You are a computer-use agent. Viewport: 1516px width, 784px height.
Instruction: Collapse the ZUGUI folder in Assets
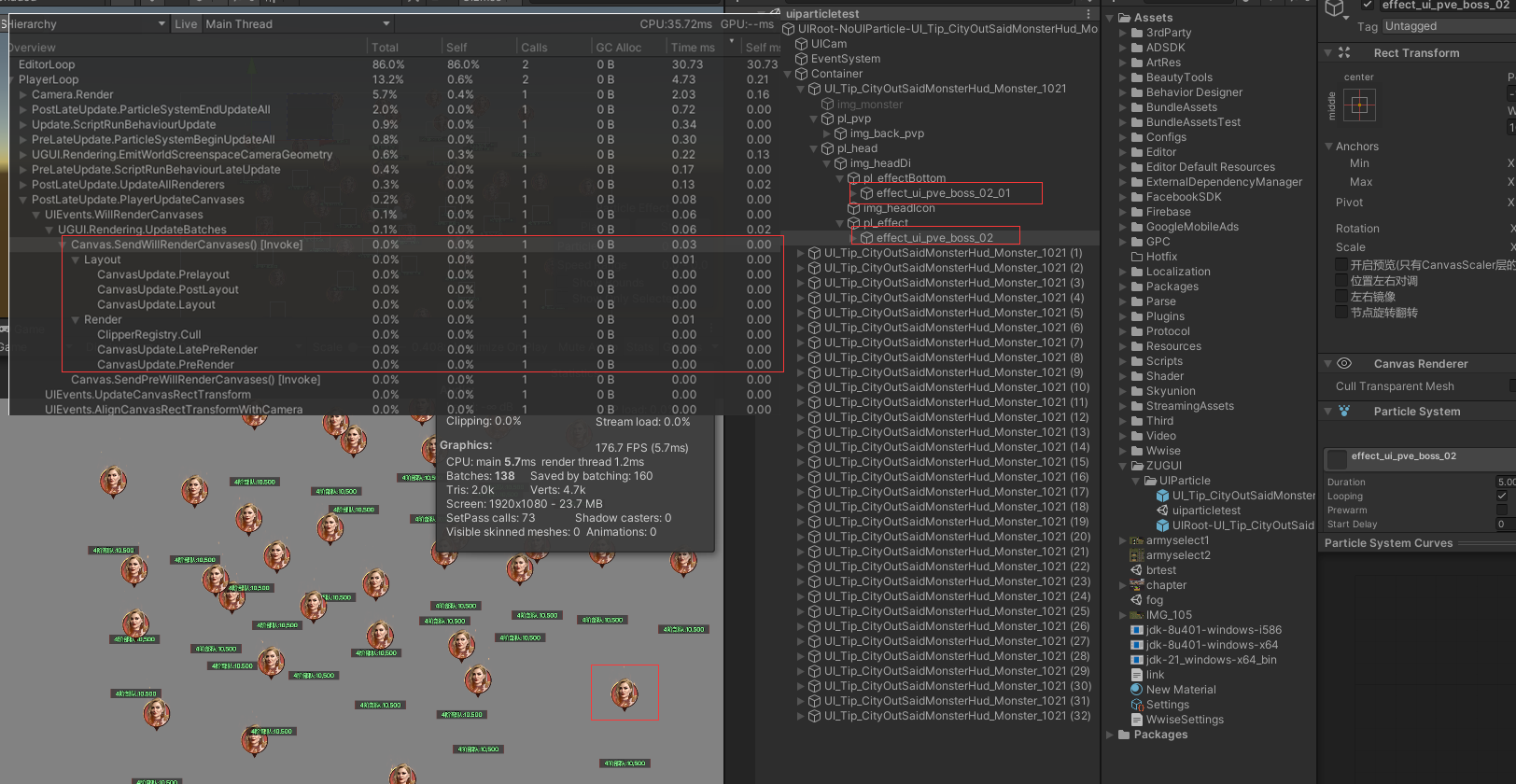(1123, 466)
